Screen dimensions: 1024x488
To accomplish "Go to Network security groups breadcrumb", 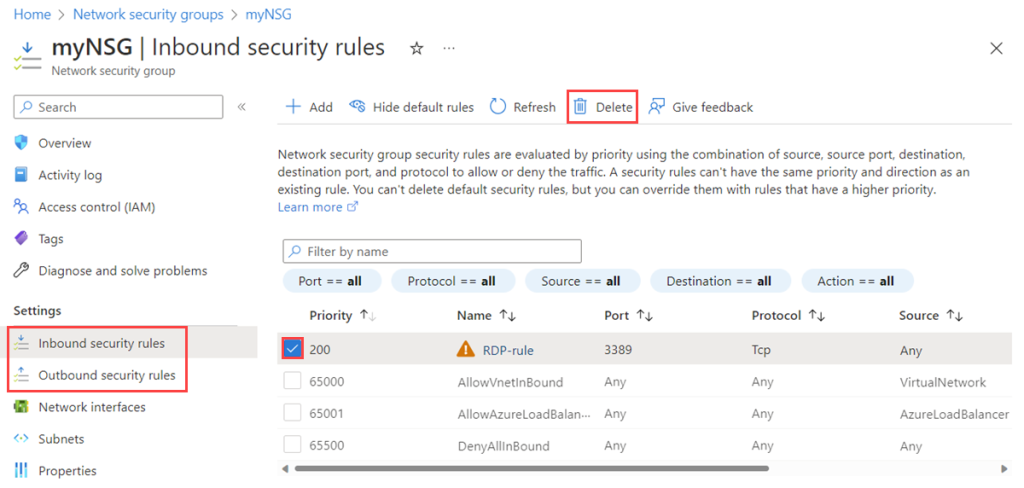I will tap(149, 15).
